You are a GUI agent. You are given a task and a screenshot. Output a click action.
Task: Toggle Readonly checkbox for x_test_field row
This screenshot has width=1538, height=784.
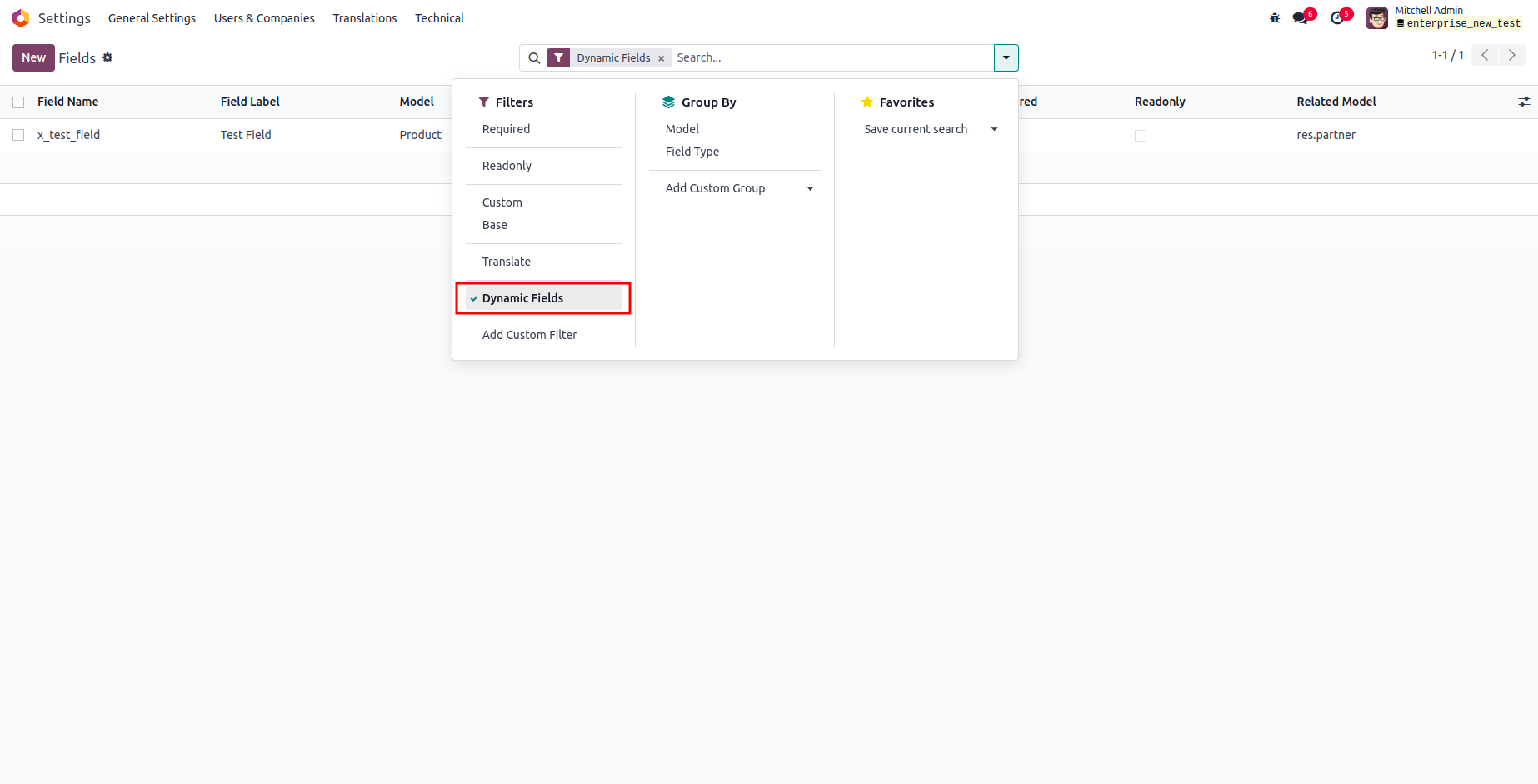pyautogui.click(x=1141, y=136)
